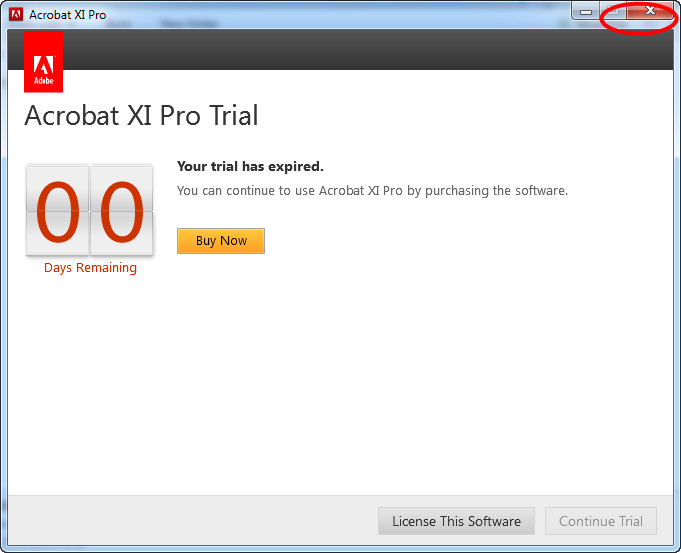Click the purchase instructions sentence
The height and width of the screenshot is (553, 681).
[x=372, y=190]
